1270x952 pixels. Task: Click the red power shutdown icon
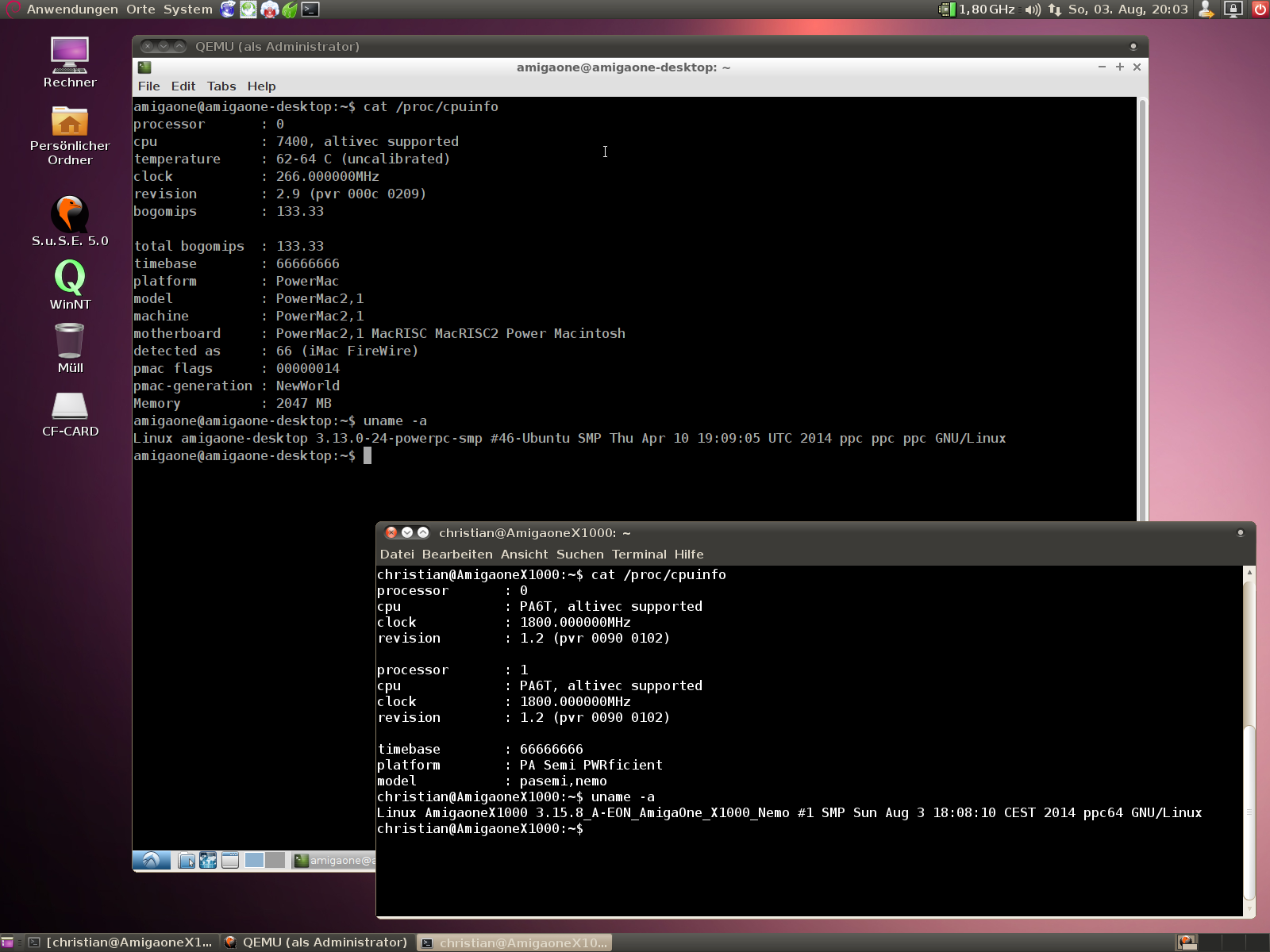click(1260, 10)
